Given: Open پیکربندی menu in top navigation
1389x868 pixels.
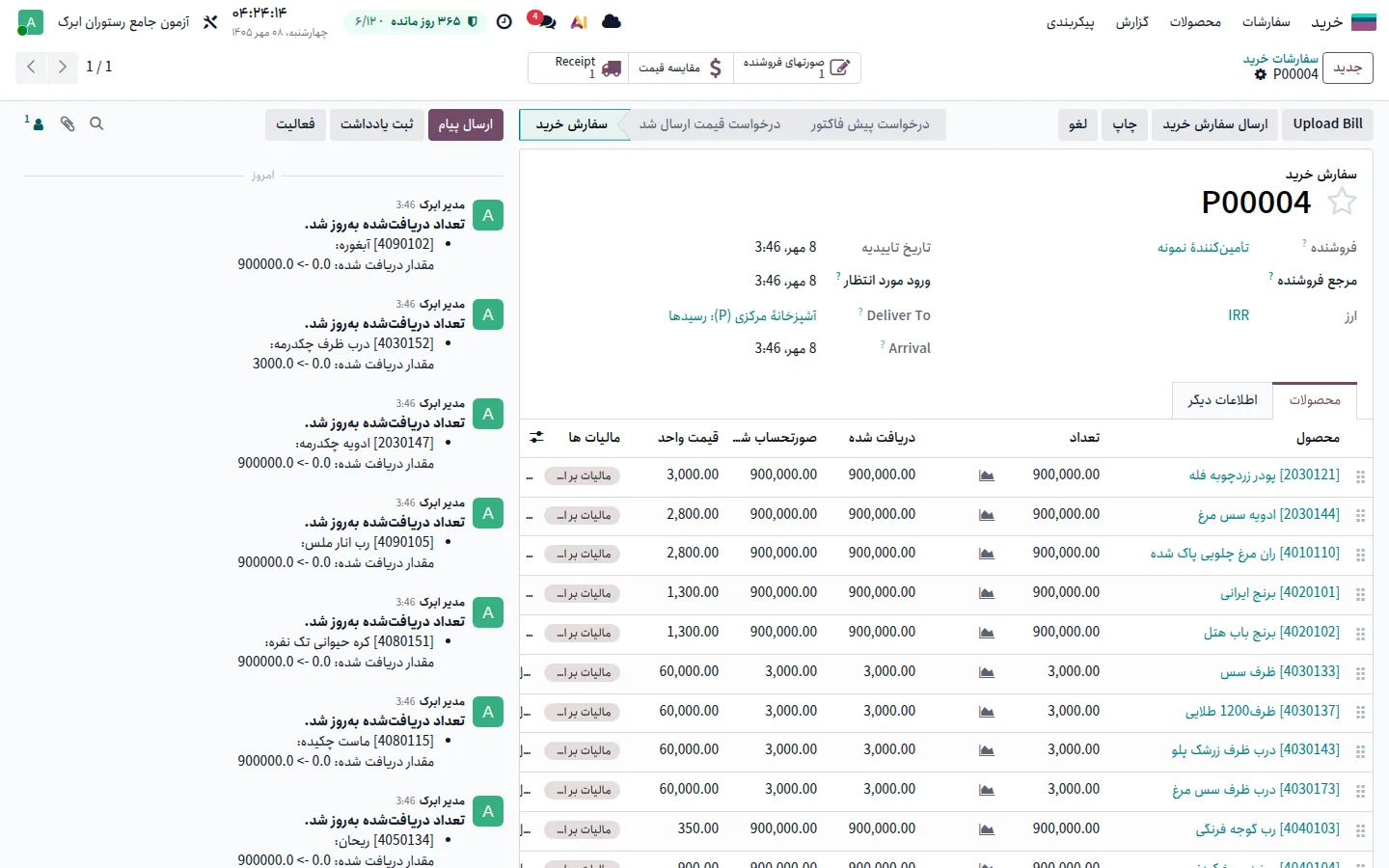Looking at the screenshot, I should (x=1070, y=21).
